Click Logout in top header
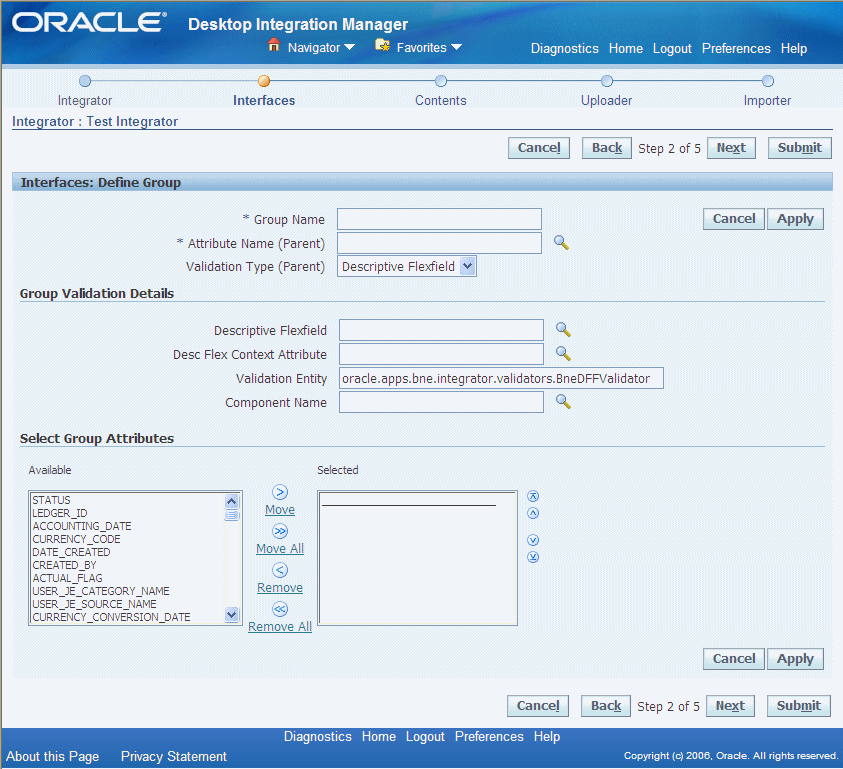 (672, 48)
